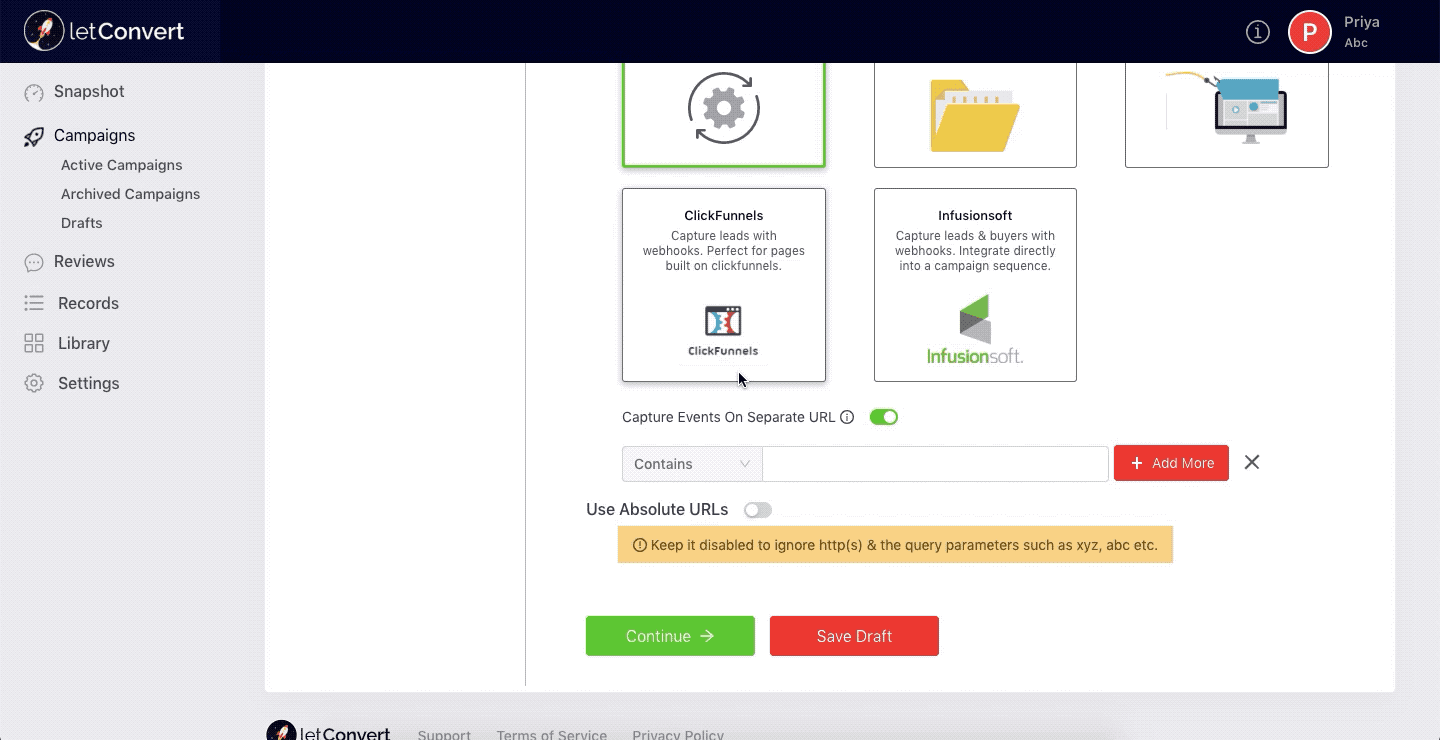Viewport: 1440px width, 740px height.
Task: Go to Archived Campaigns
Action: (x=130, y=194)
